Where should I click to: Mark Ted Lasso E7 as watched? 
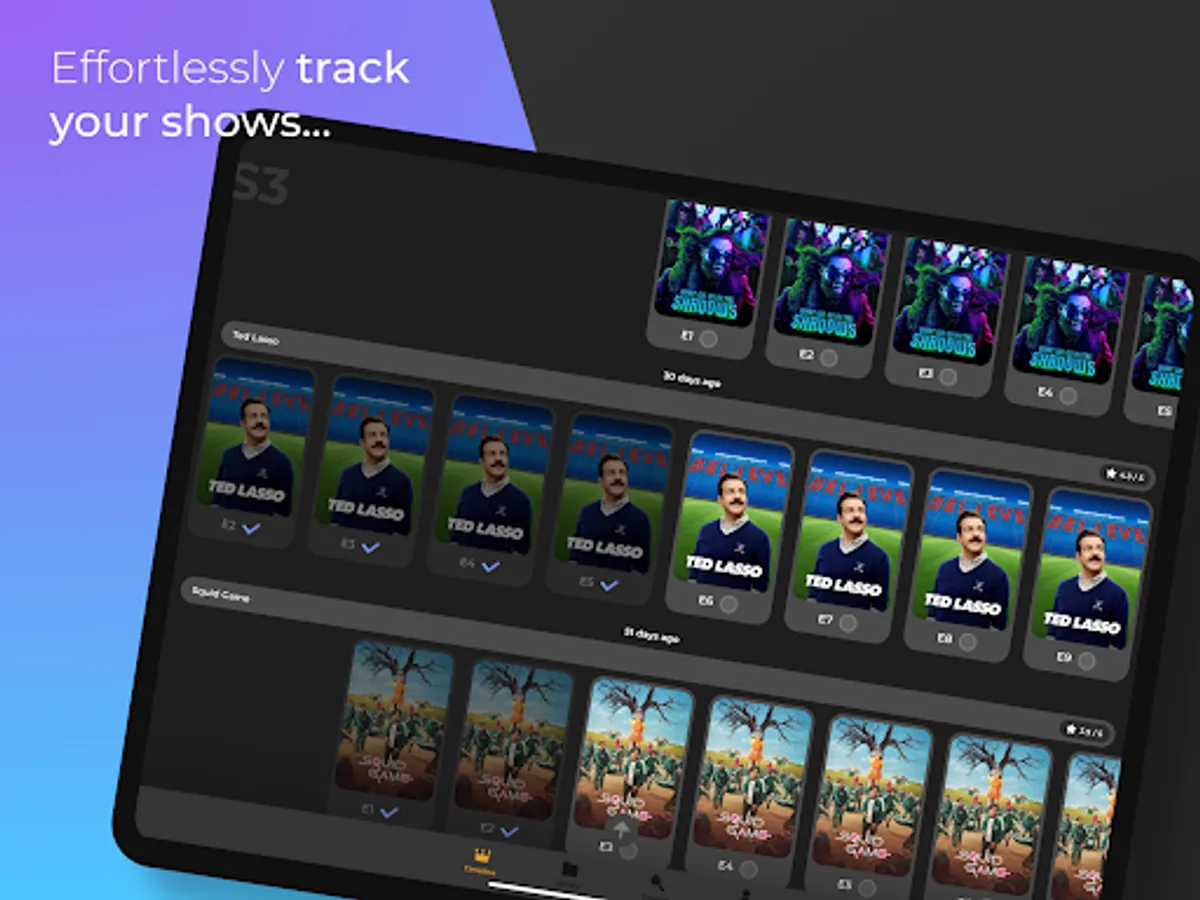848,623
